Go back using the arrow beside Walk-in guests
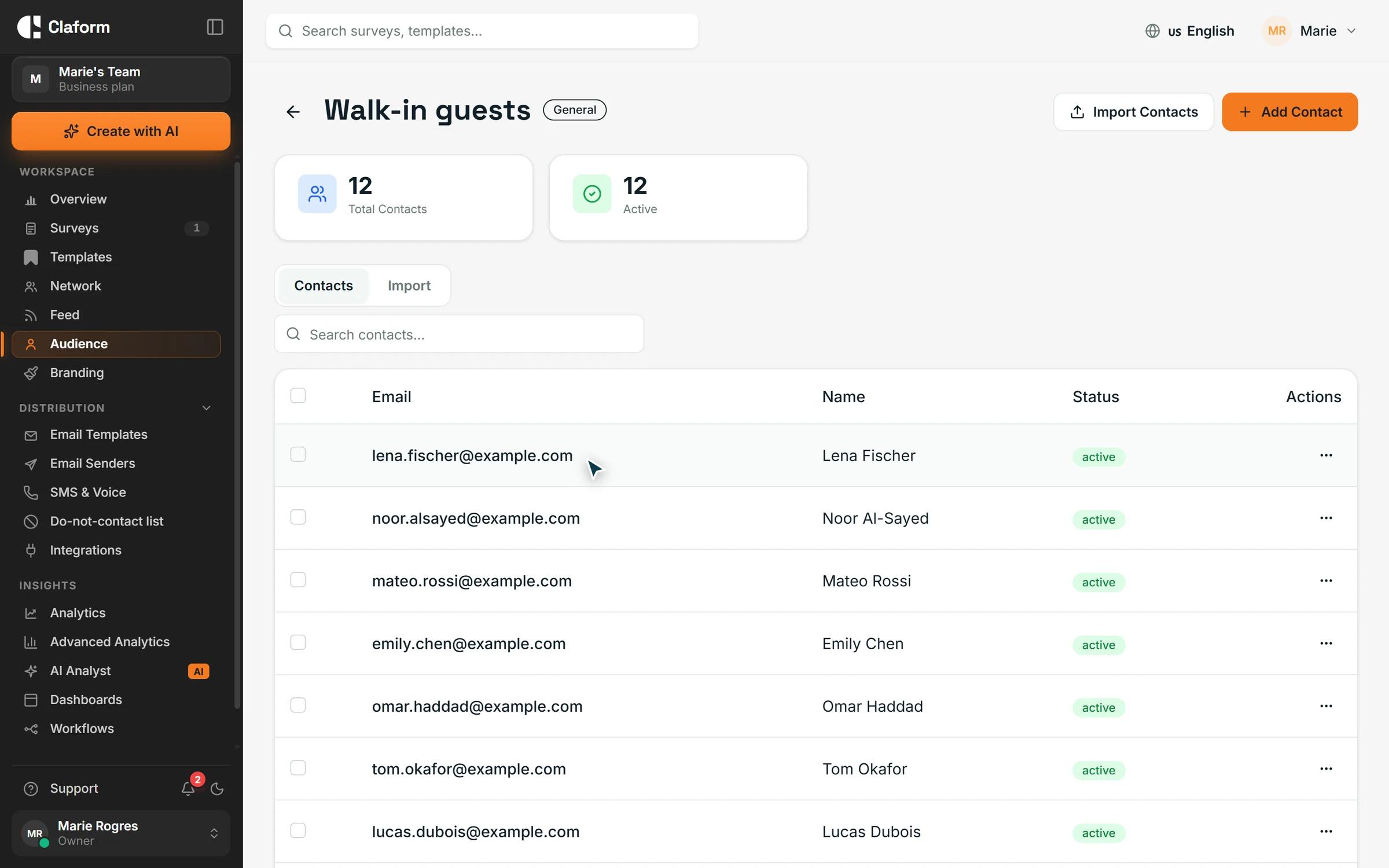This screenshot has width=1389, height=868. pos(293,112)
